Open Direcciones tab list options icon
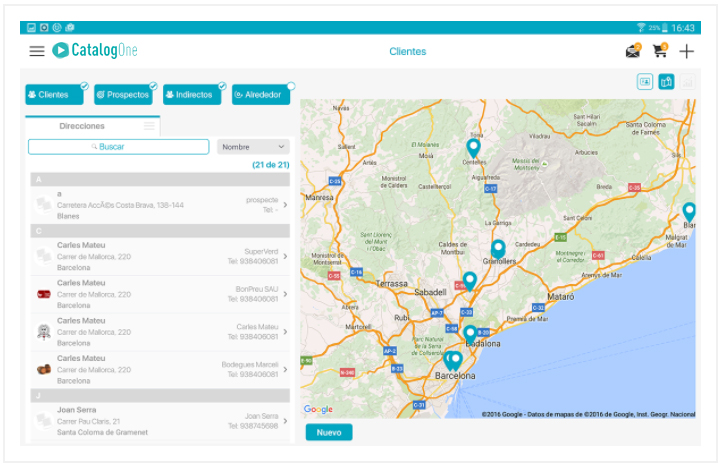Viewport: 723px width, 467px height. [149, 126]
